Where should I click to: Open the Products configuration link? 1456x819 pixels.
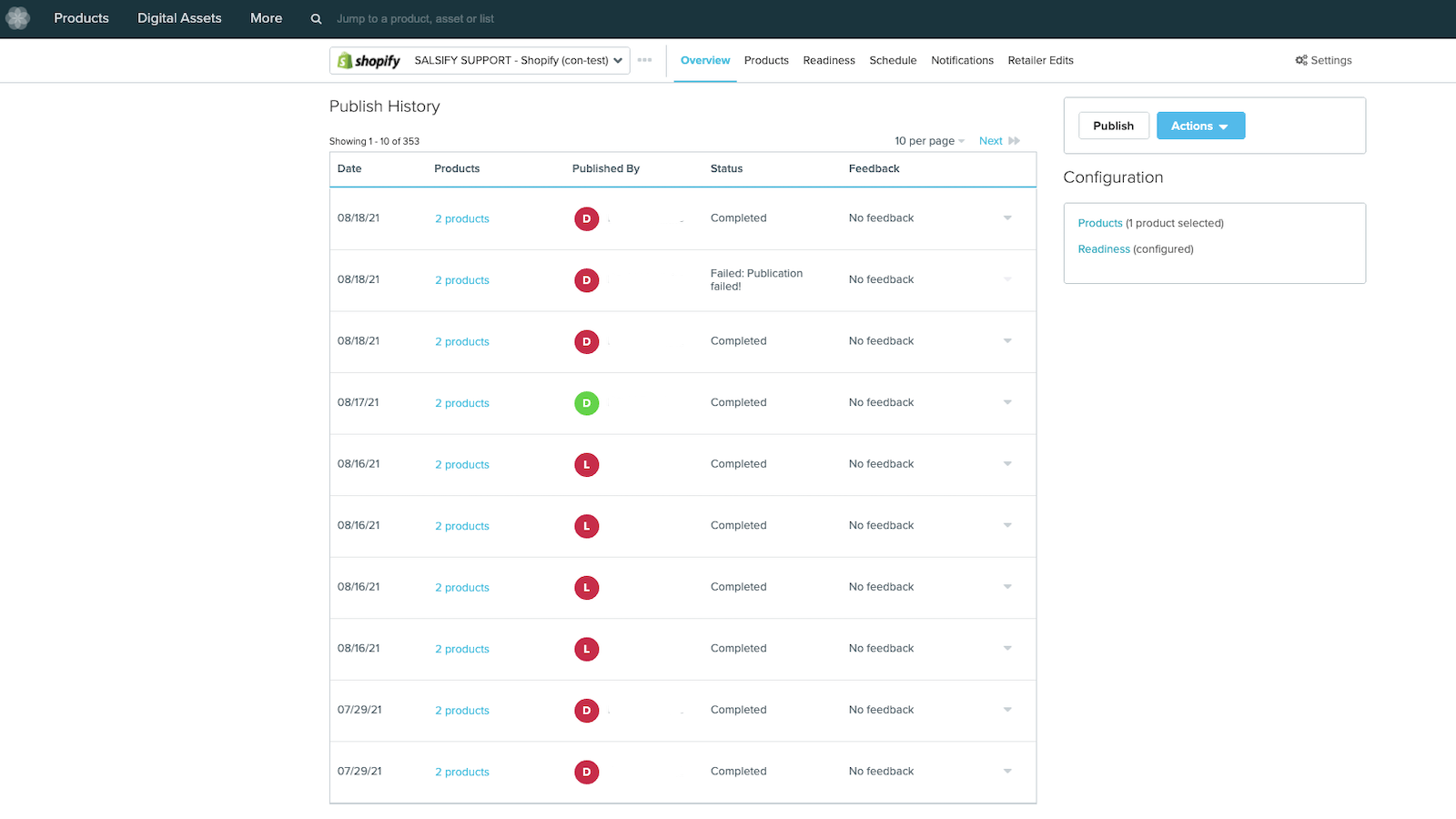pos(1100,223)
